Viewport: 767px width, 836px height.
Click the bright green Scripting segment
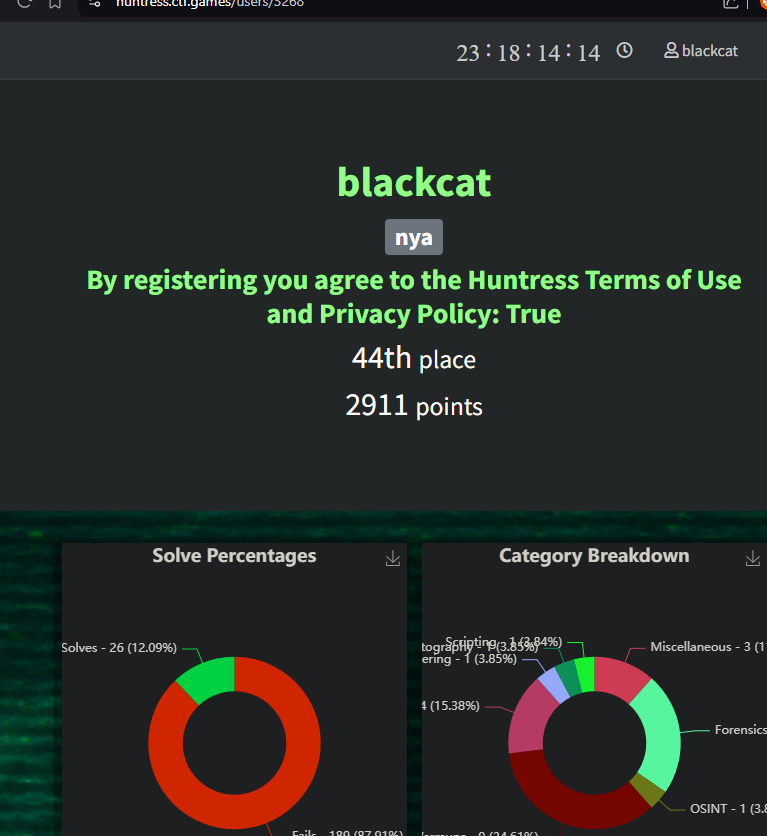[586, 675]
